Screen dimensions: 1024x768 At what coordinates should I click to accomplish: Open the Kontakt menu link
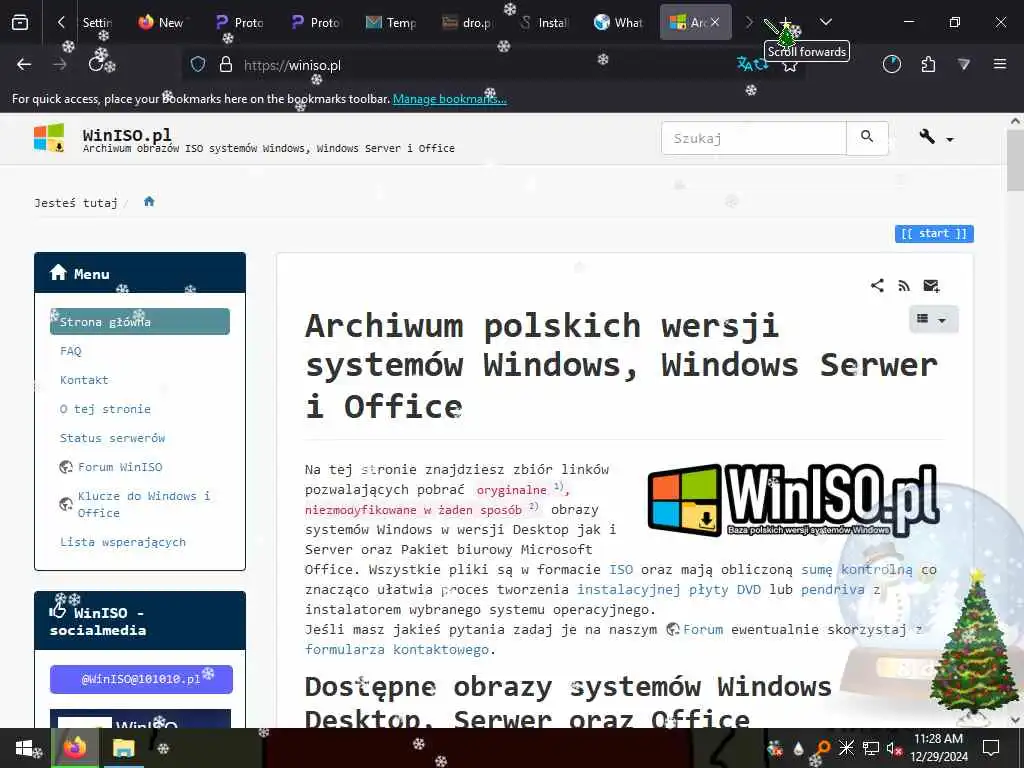[84, 380]
